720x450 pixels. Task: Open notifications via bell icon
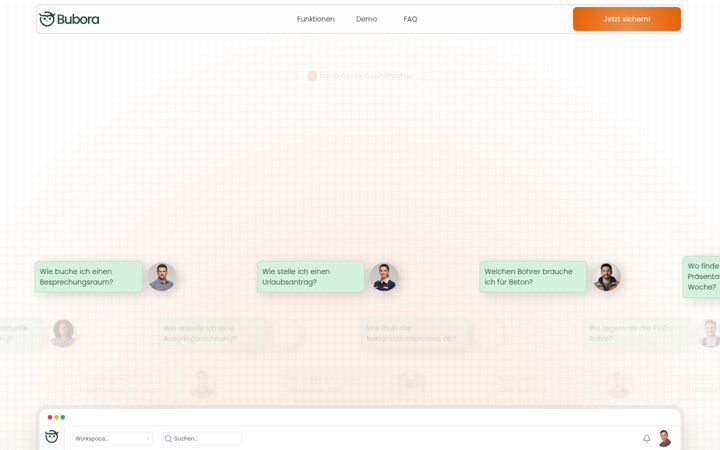tap(647, 439)
